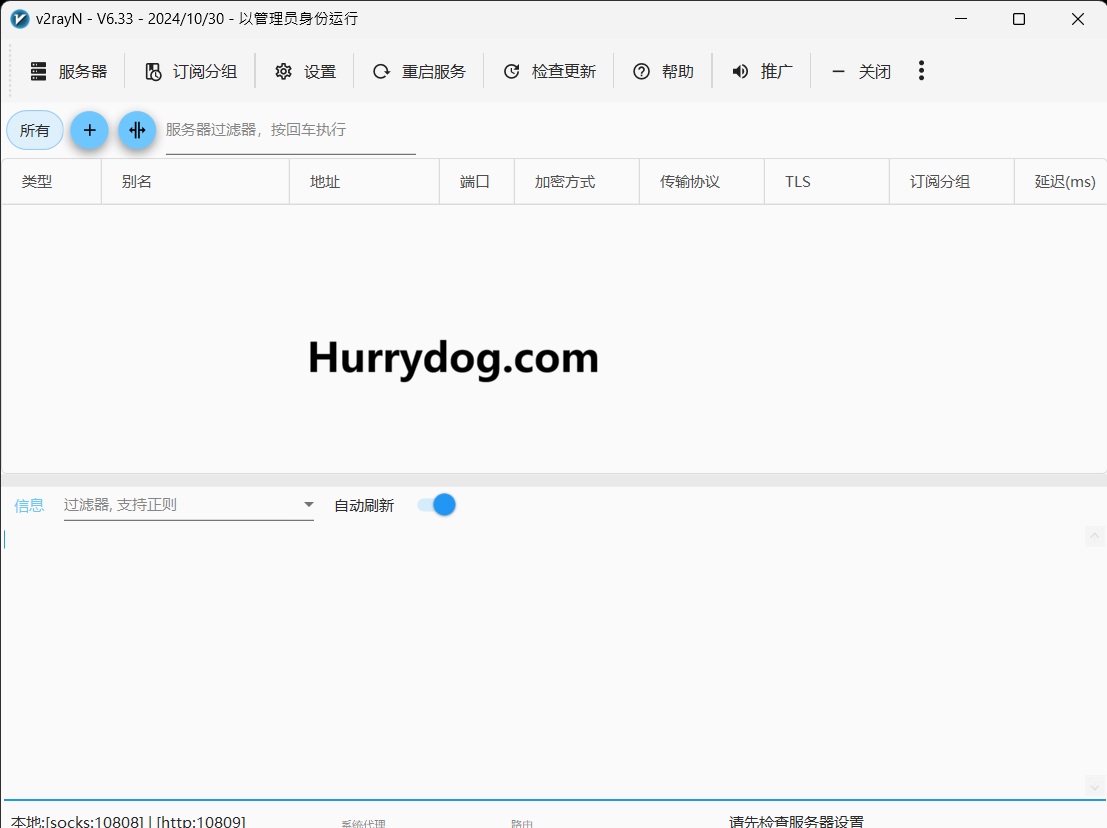Select the 所有 (All) group tab
The width and height of the screenshot is (1107, 828).
click(35, 130)
